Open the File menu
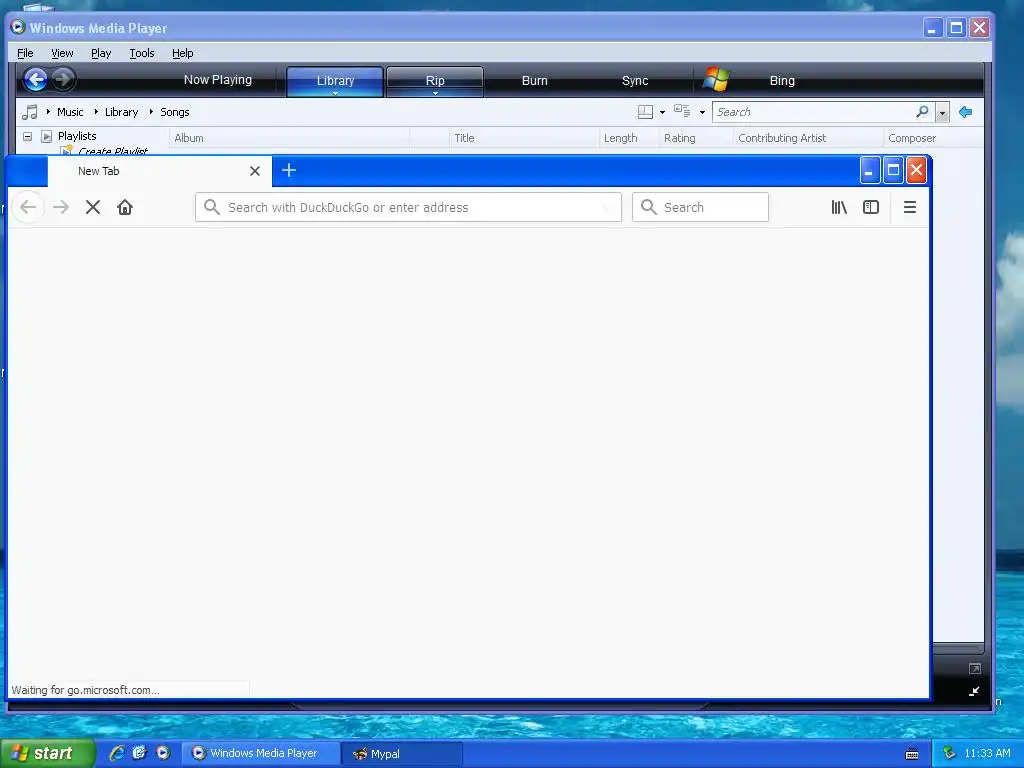This screenshot has width=1024, height=768. click(25, 53)
